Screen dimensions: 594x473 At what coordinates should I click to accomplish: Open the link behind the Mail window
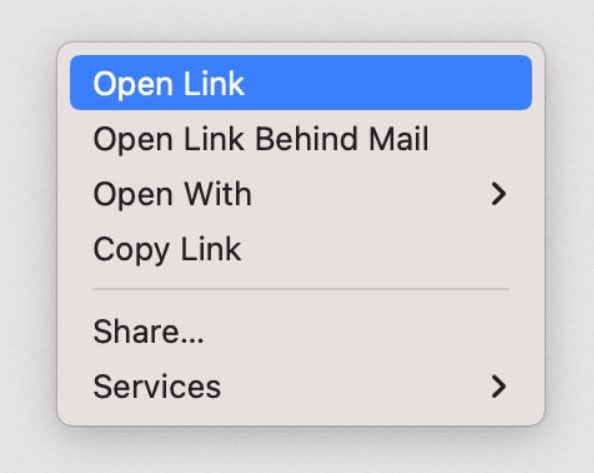point(301,139)
